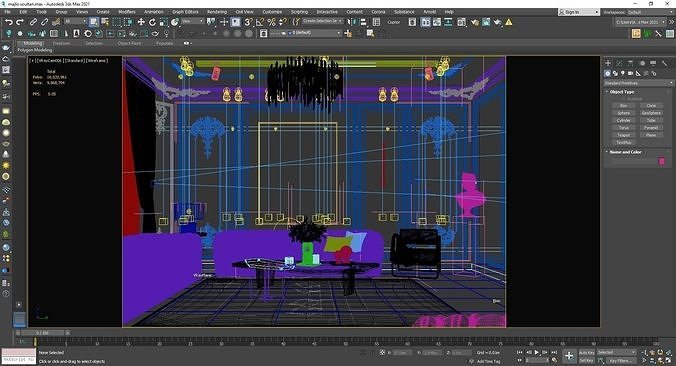The height and width of the screenshot is (366, 676).
Task: Click the Teapot primitive button
Action: click(x=623, y=135)
